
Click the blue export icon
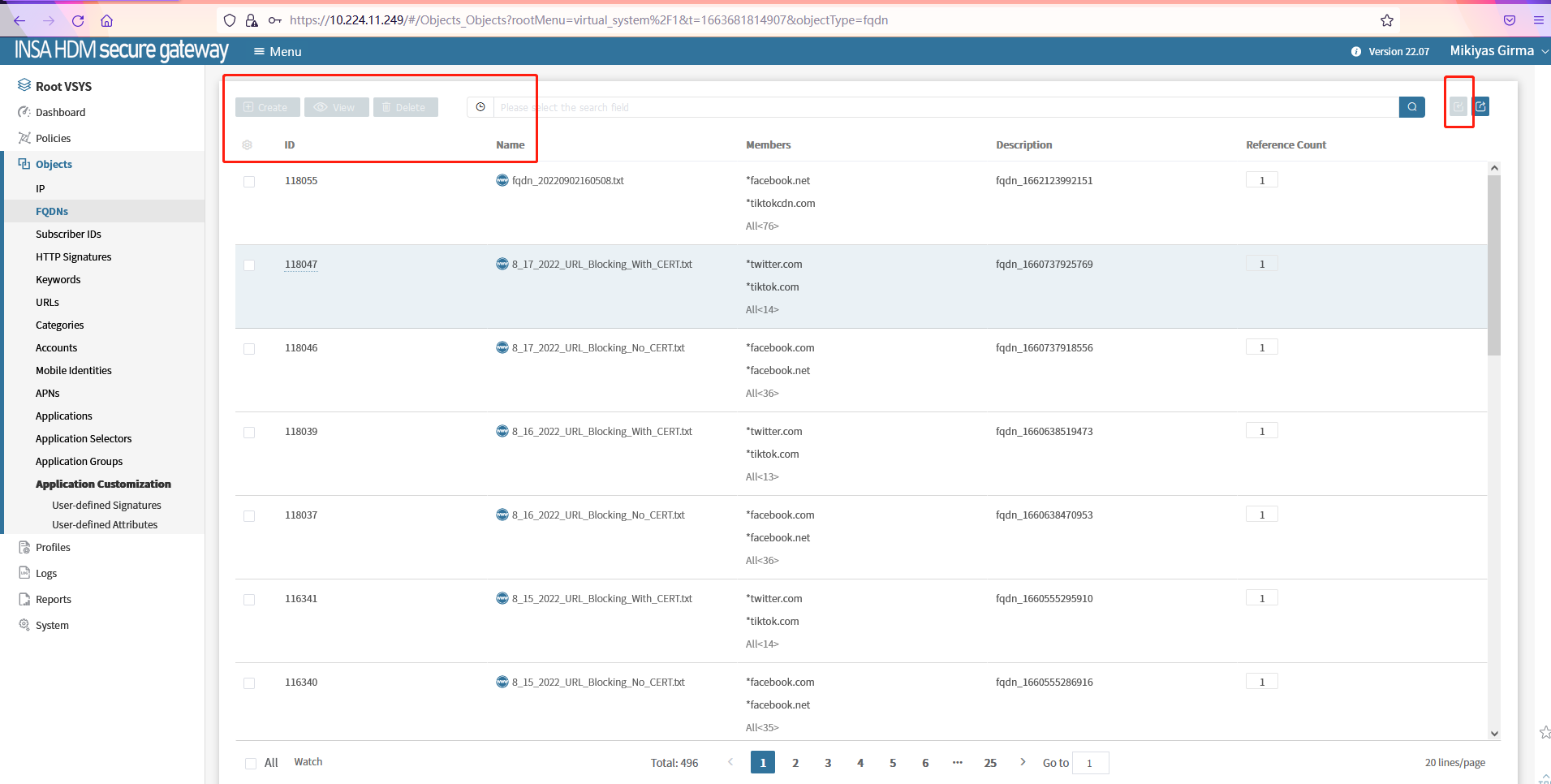[x=1481, y=107]
